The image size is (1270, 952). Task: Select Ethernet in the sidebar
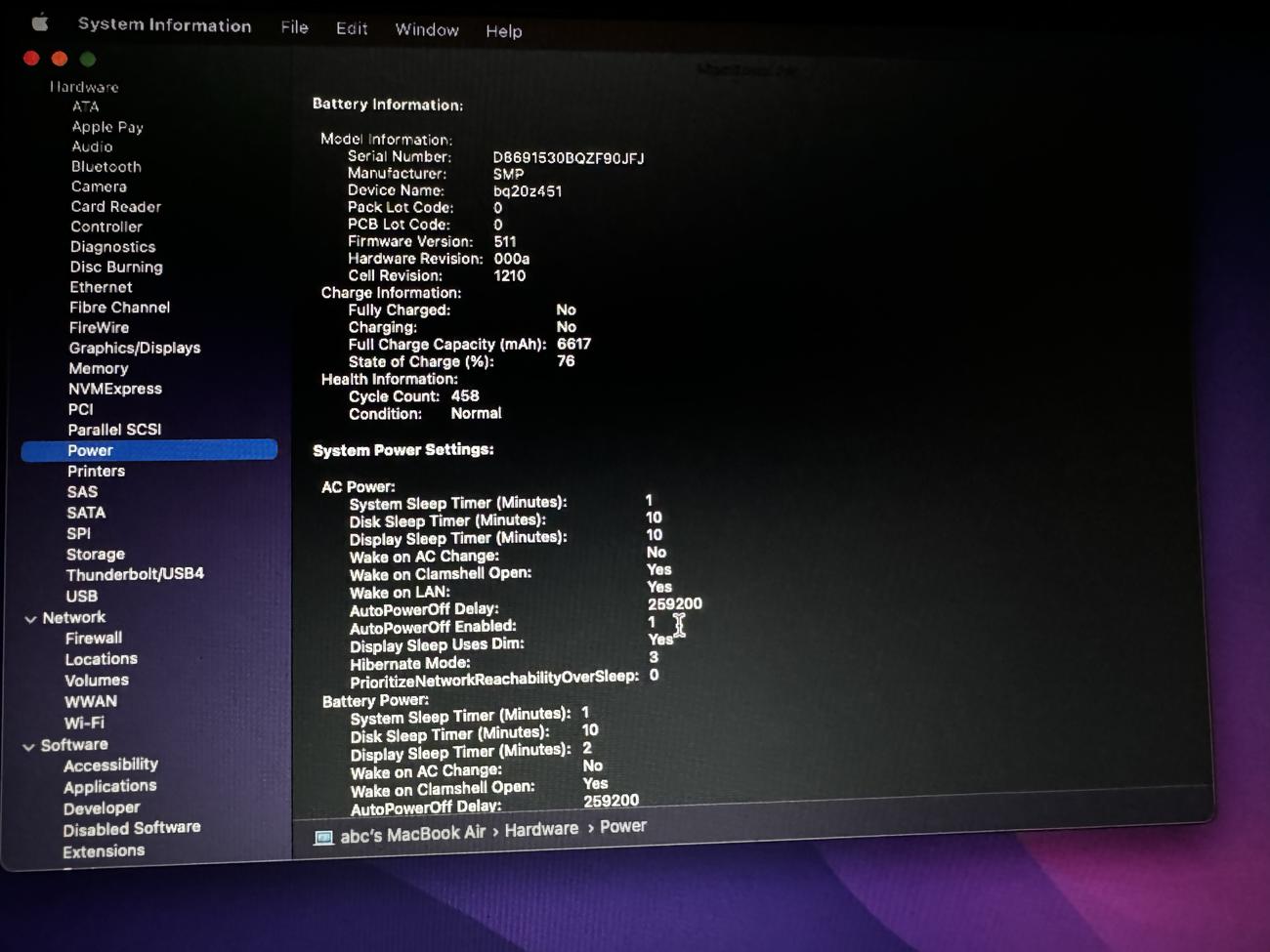coord(101,287)
